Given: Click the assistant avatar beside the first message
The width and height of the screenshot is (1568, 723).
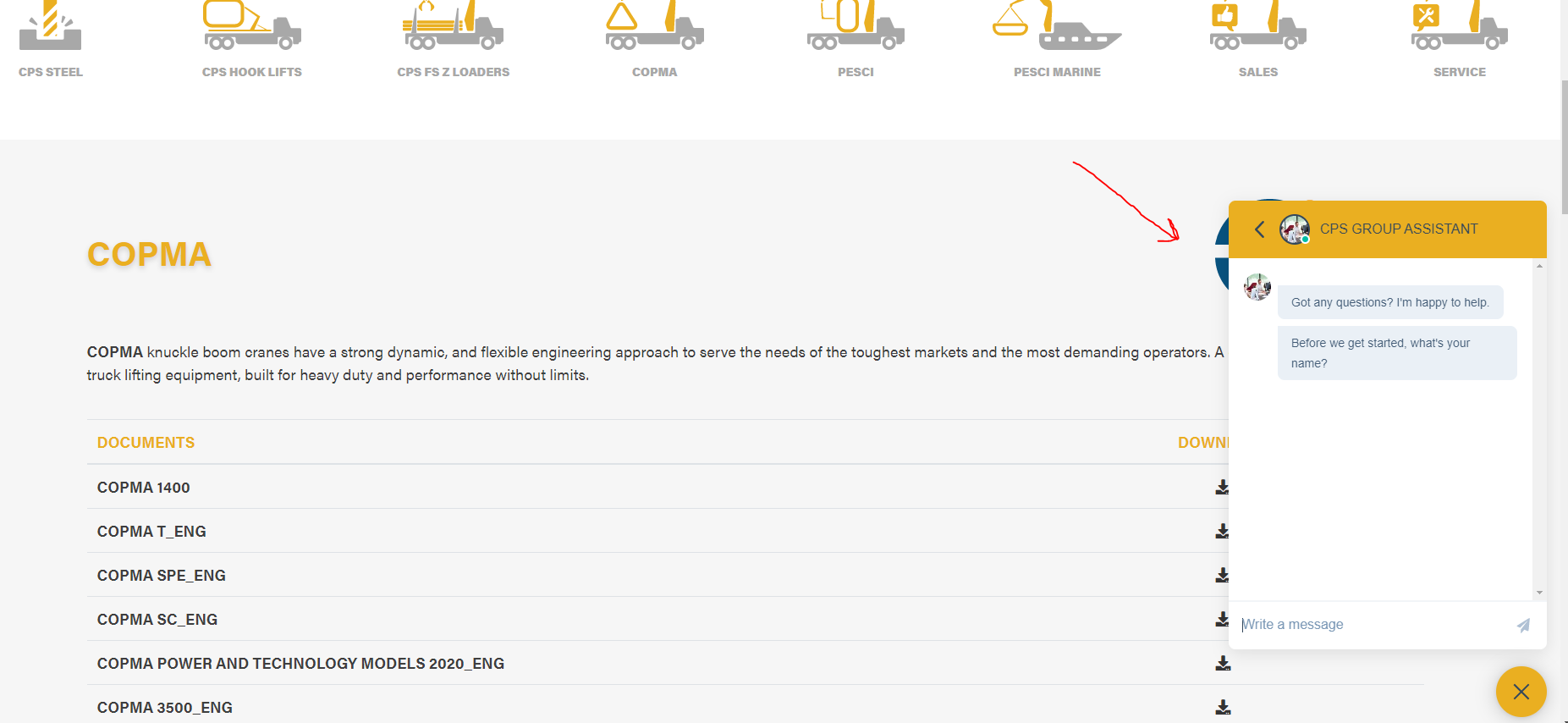Looking at the screenshot, I should pos(1257,287).
